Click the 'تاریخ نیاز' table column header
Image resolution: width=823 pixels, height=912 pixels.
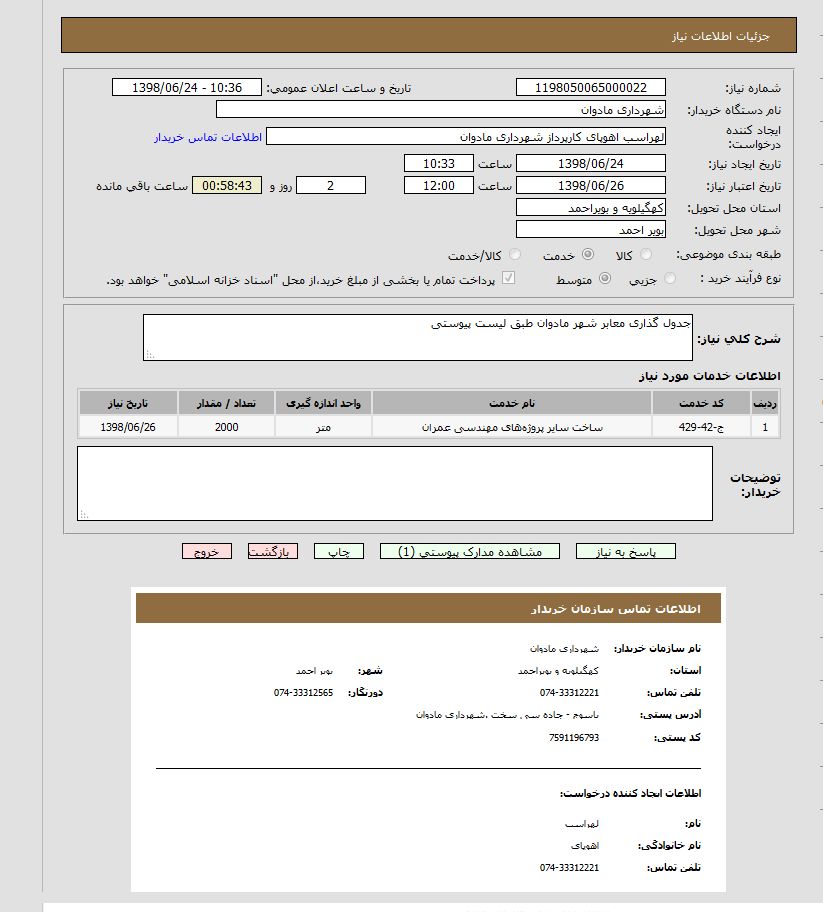tap(128, 403)
